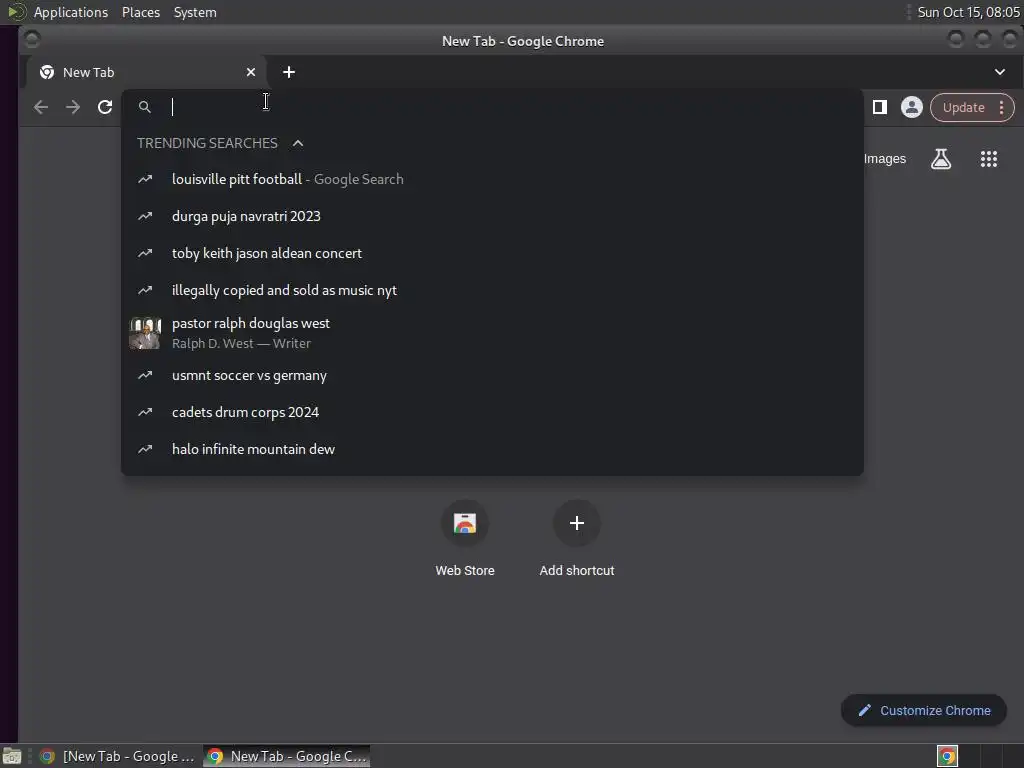Image resolution: width=1024 pixels, height=768 pixels.
Task: Click the Web Store shortcut icon
Action: tap(464, 523)
